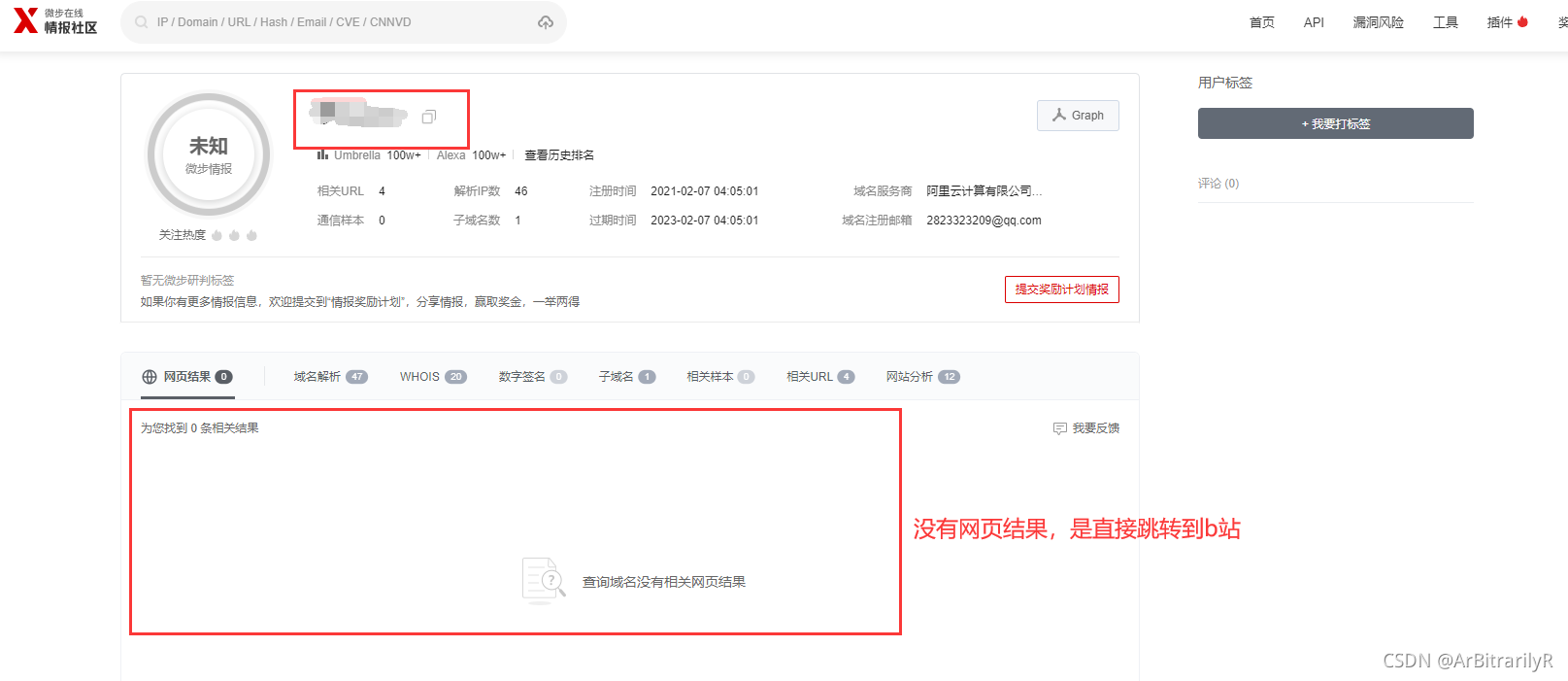The width and height of the screenshot is (1568, 681).
Task: Copy the domain name with copy icon
Action: click(x=428, y=117)
